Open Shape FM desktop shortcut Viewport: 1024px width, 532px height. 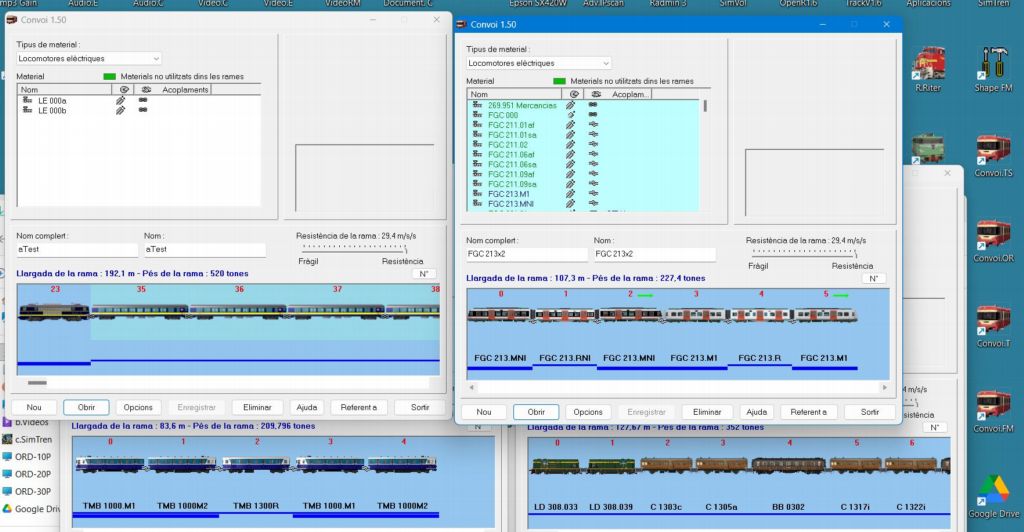tap(993, 70)
